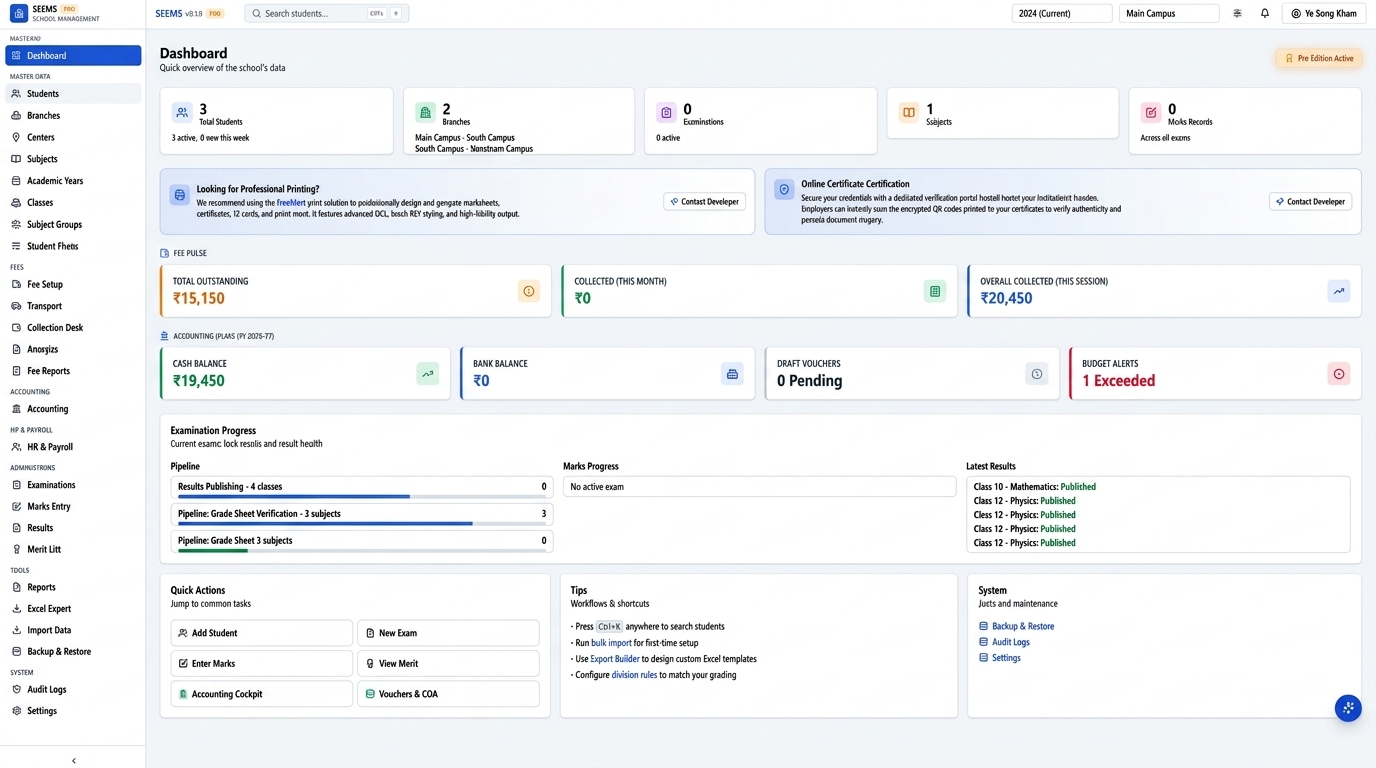Image resolution: width=1376 pixels, height=768 pixels.
Task: Click the Enter Marks quick action
Action: click(262, 663)
